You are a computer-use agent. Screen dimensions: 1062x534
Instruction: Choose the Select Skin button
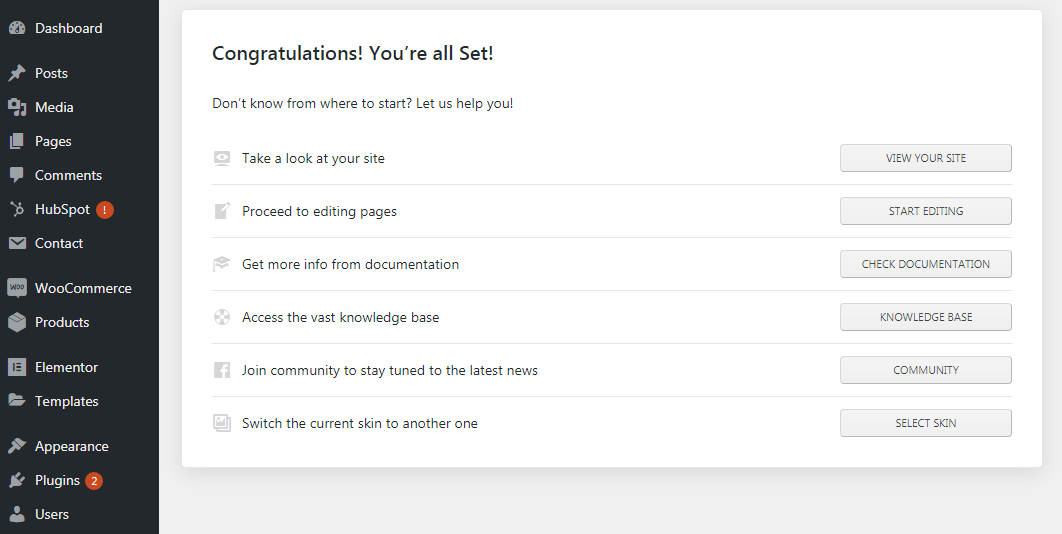click(x=925, y=423)
